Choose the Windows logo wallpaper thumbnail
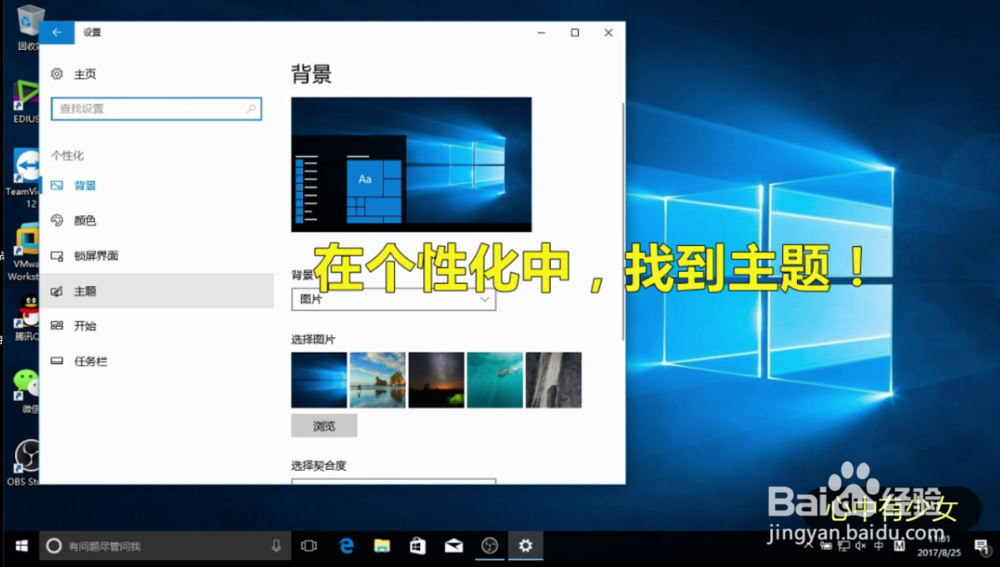This screenshot has height=567, width=1000. tap(319, 380)
